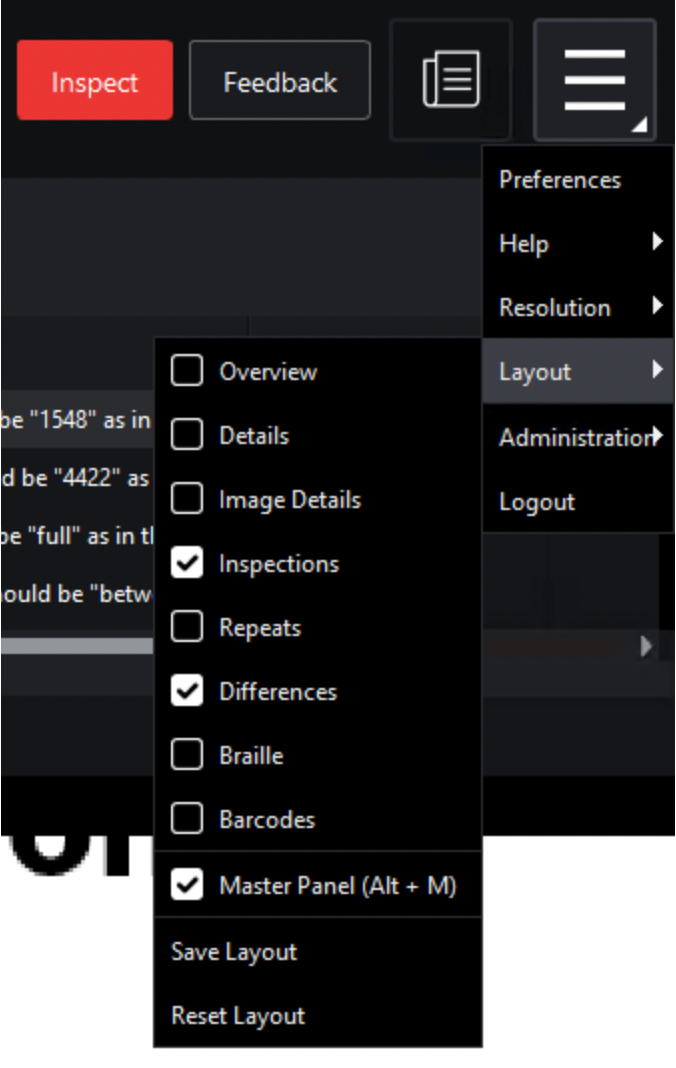Click the hamburger main menu icon
Screen dimensions: 676x1068
[x=595, y=80]
